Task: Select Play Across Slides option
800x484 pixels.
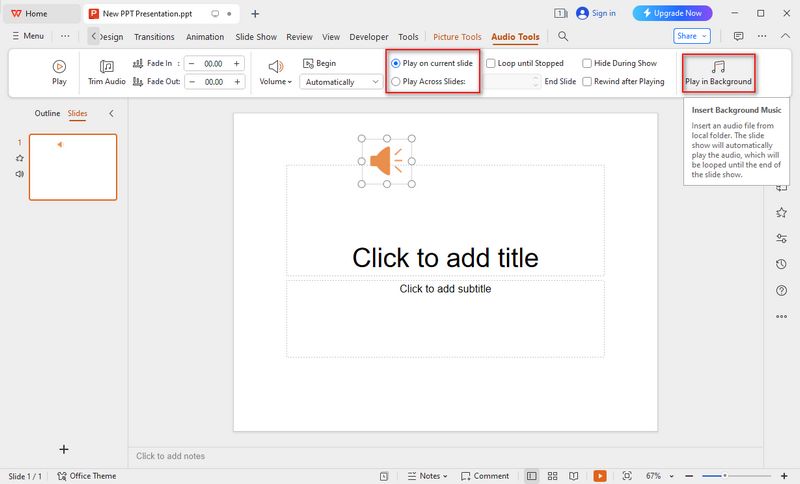Action: pyautogui.click(x=429, y=81)
